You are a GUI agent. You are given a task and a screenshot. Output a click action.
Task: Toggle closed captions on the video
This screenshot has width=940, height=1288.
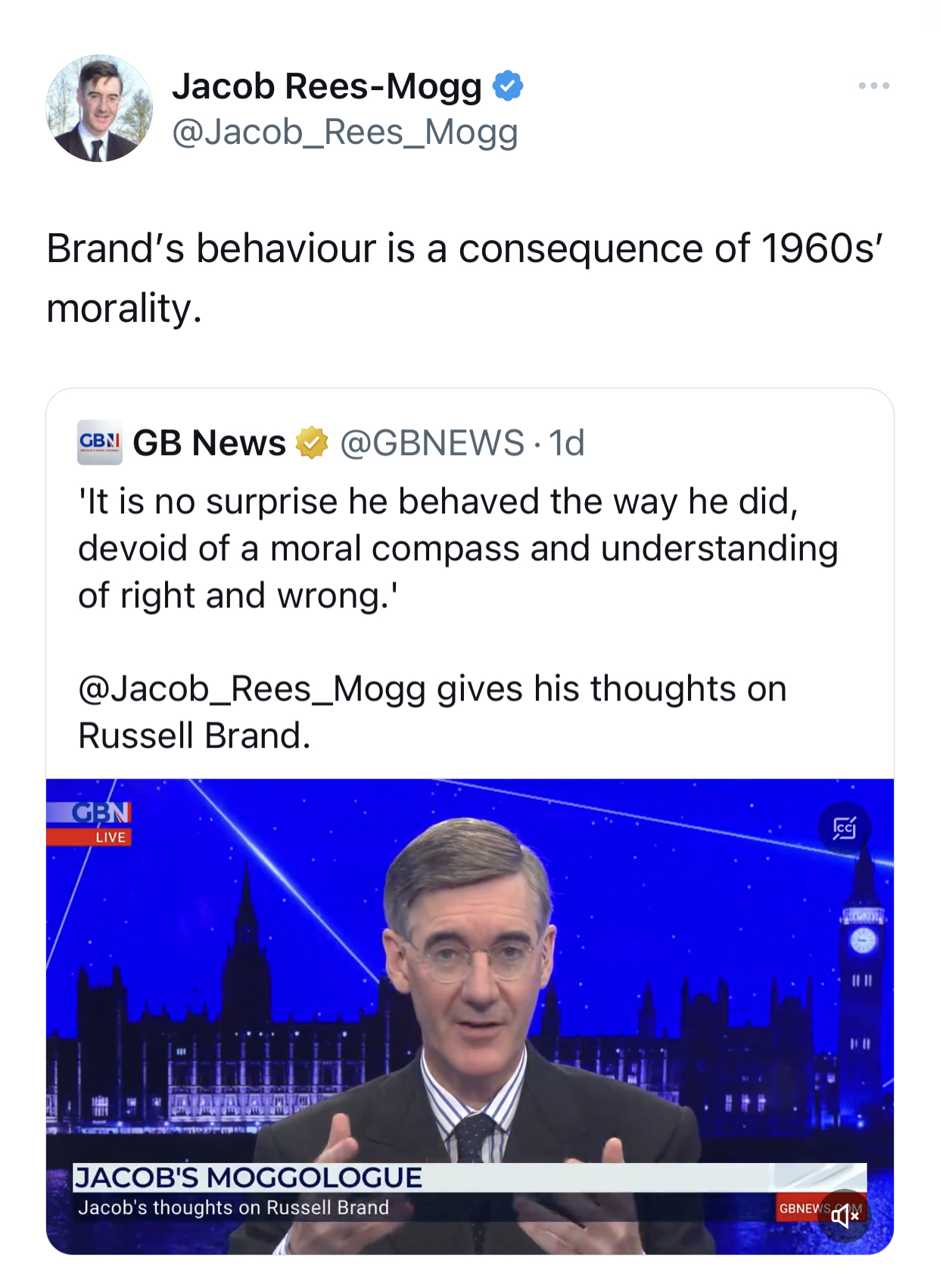click(844, 828)
